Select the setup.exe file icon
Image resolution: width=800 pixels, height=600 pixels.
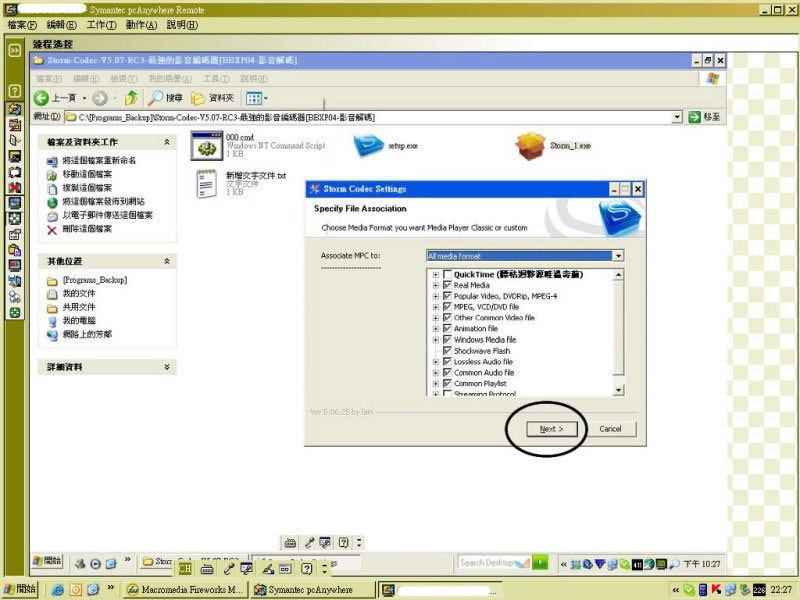(369, 145)
